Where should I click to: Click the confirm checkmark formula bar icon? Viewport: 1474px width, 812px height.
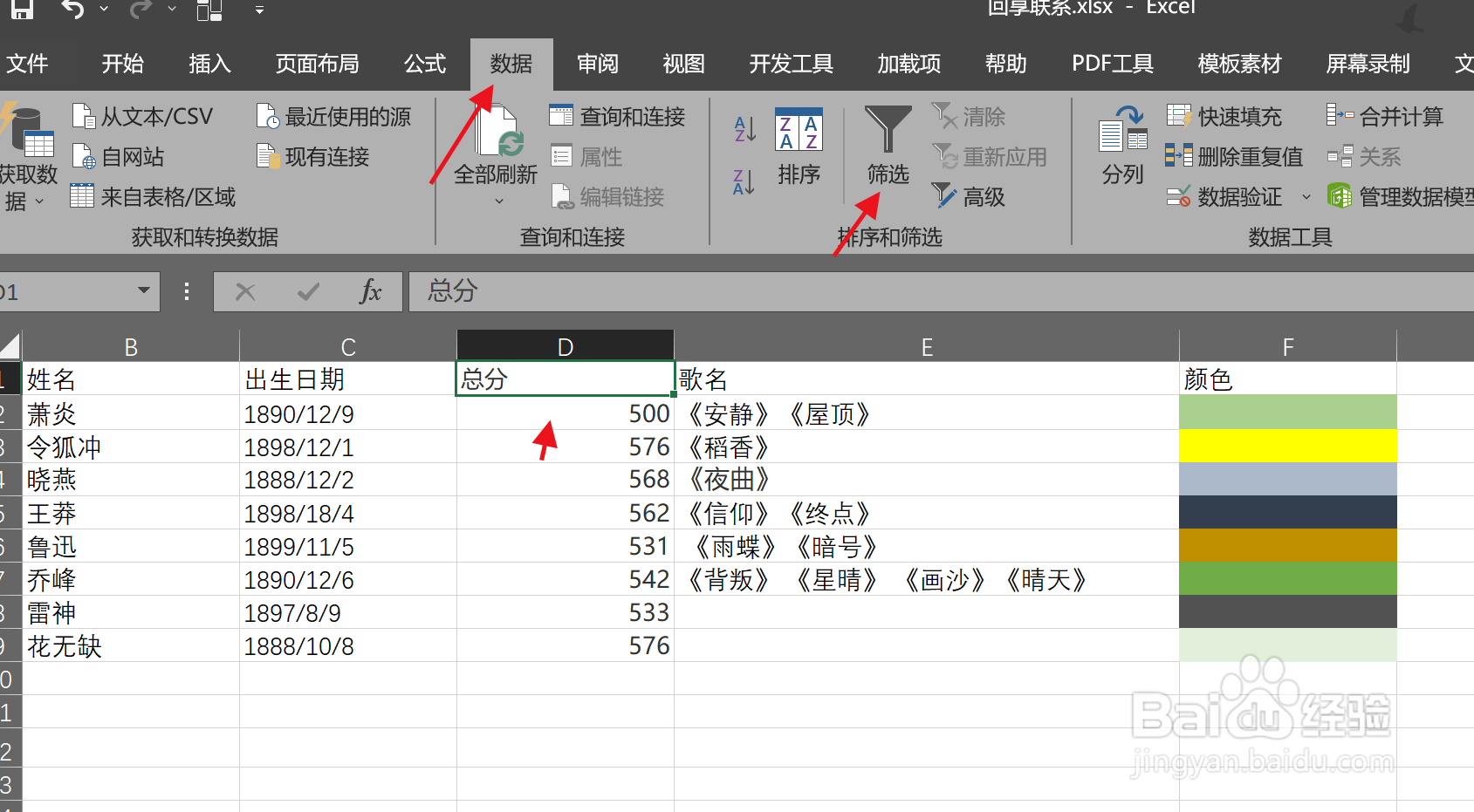pyautogui.click(x=308, y=291)
